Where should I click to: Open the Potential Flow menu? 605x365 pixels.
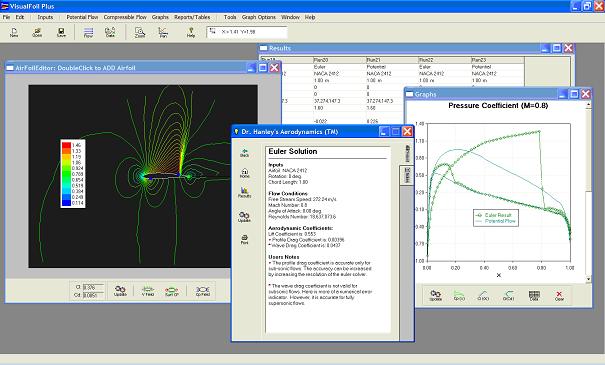[x=82, y=17]
